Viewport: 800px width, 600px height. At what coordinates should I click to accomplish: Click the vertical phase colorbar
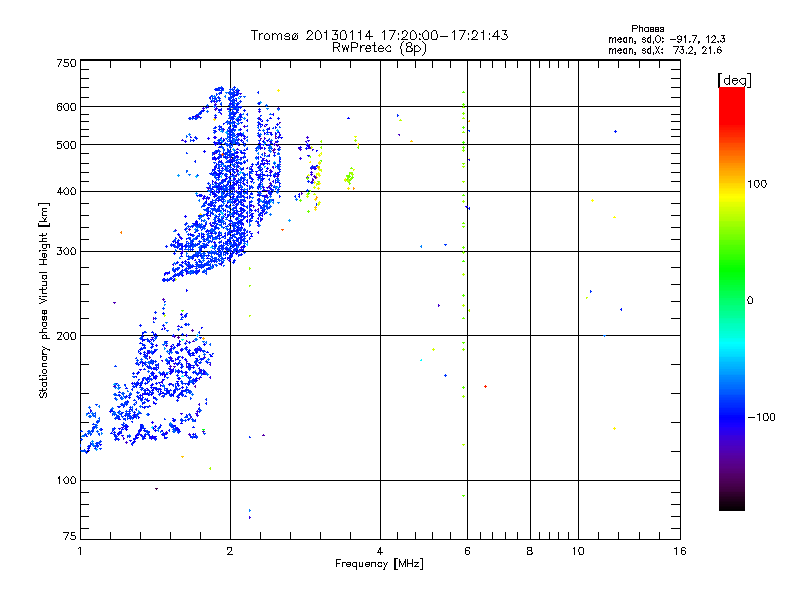732,298
